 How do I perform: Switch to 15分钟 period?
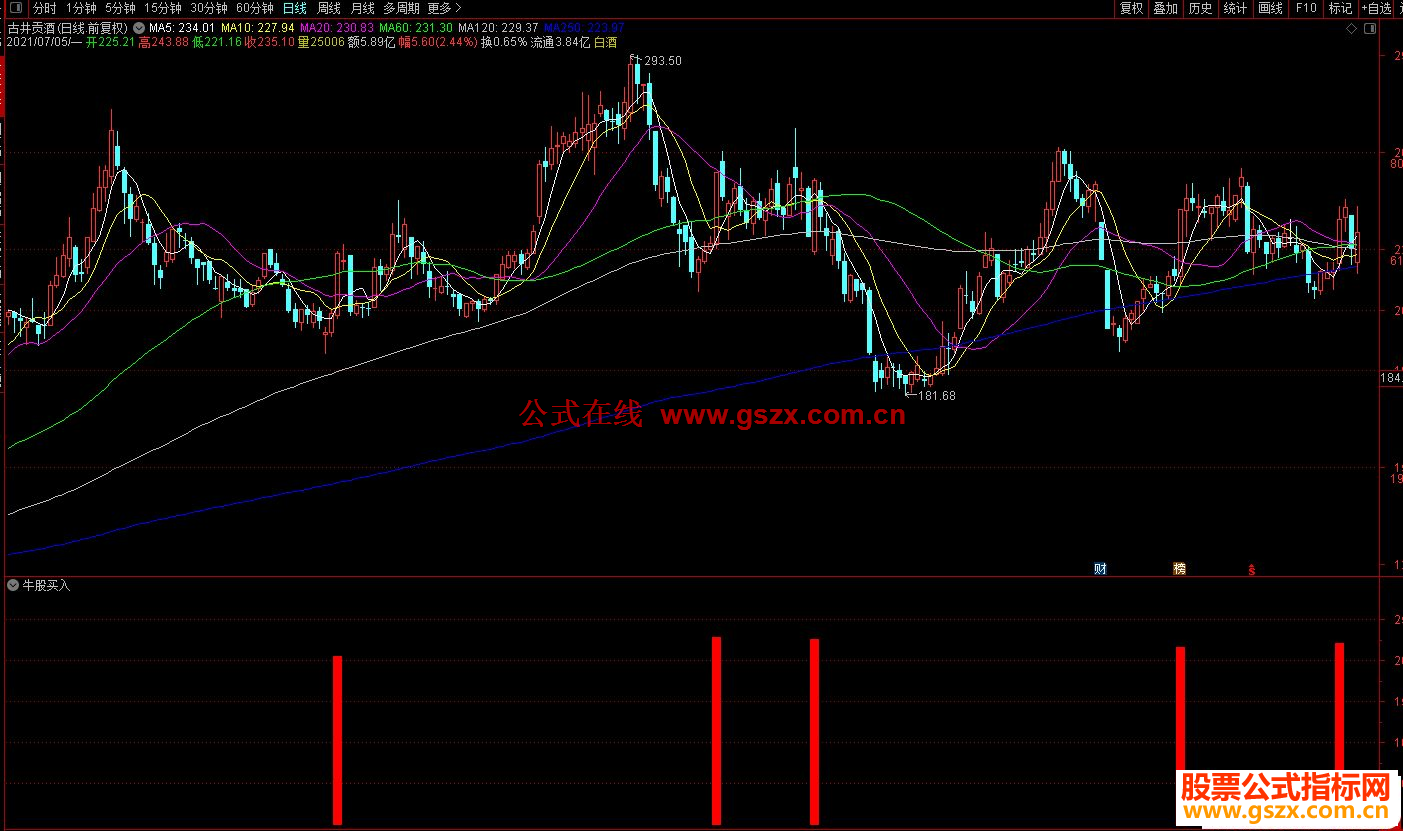pyautogui.click(x=162, y=8)
